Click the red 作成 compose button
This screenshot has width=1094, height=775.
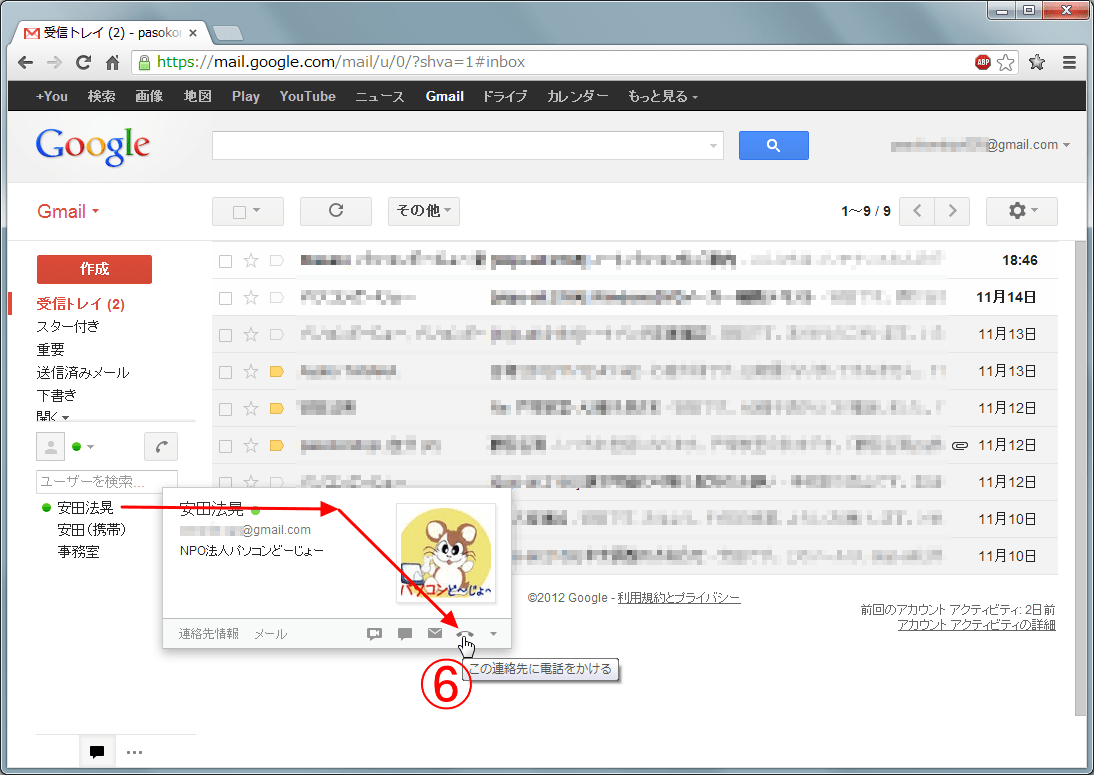point(94,269)
